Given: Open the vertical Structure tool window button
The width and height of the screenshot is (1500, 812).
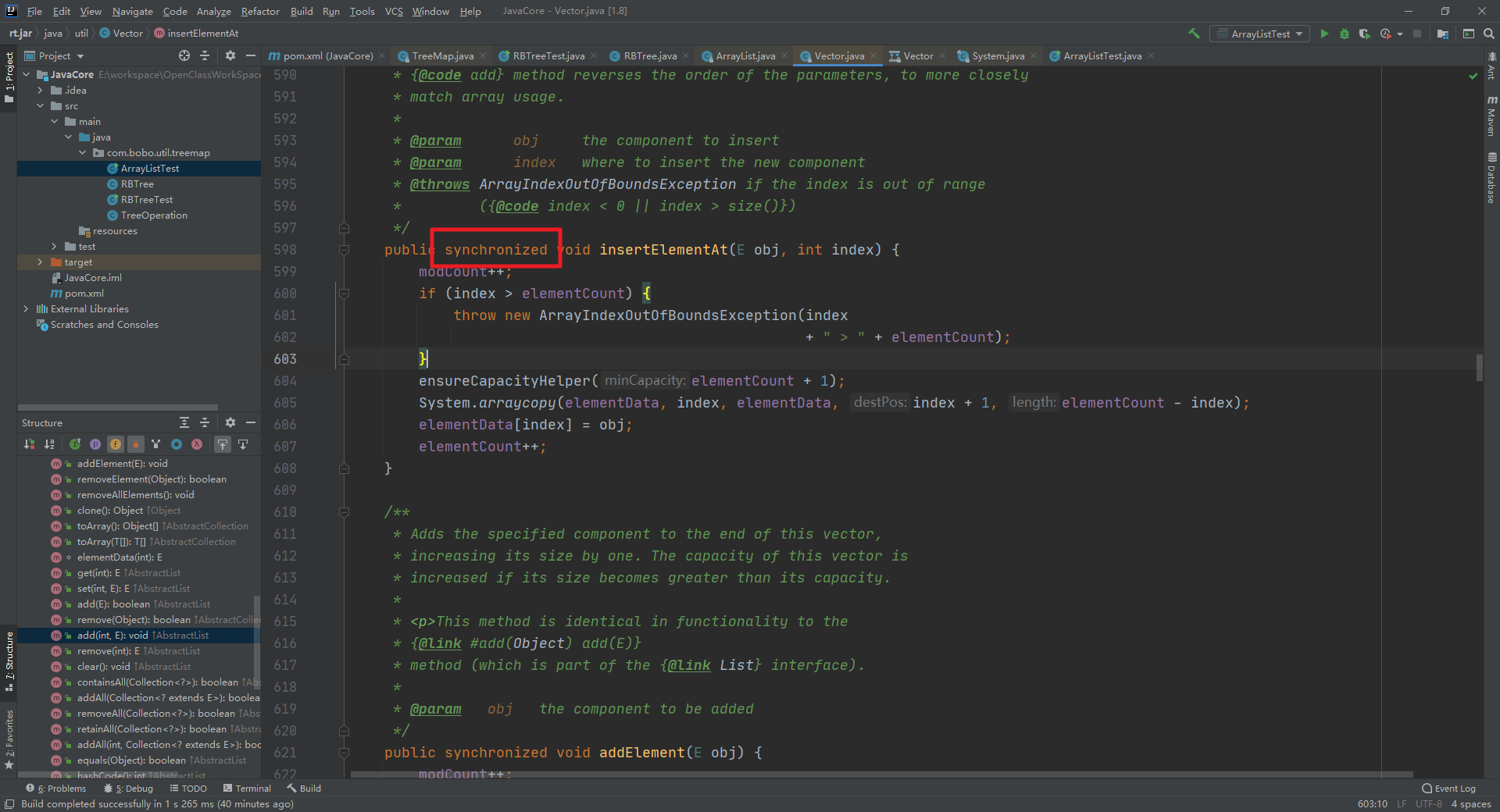Looking at the screenshot, I should tap(9, 661).
